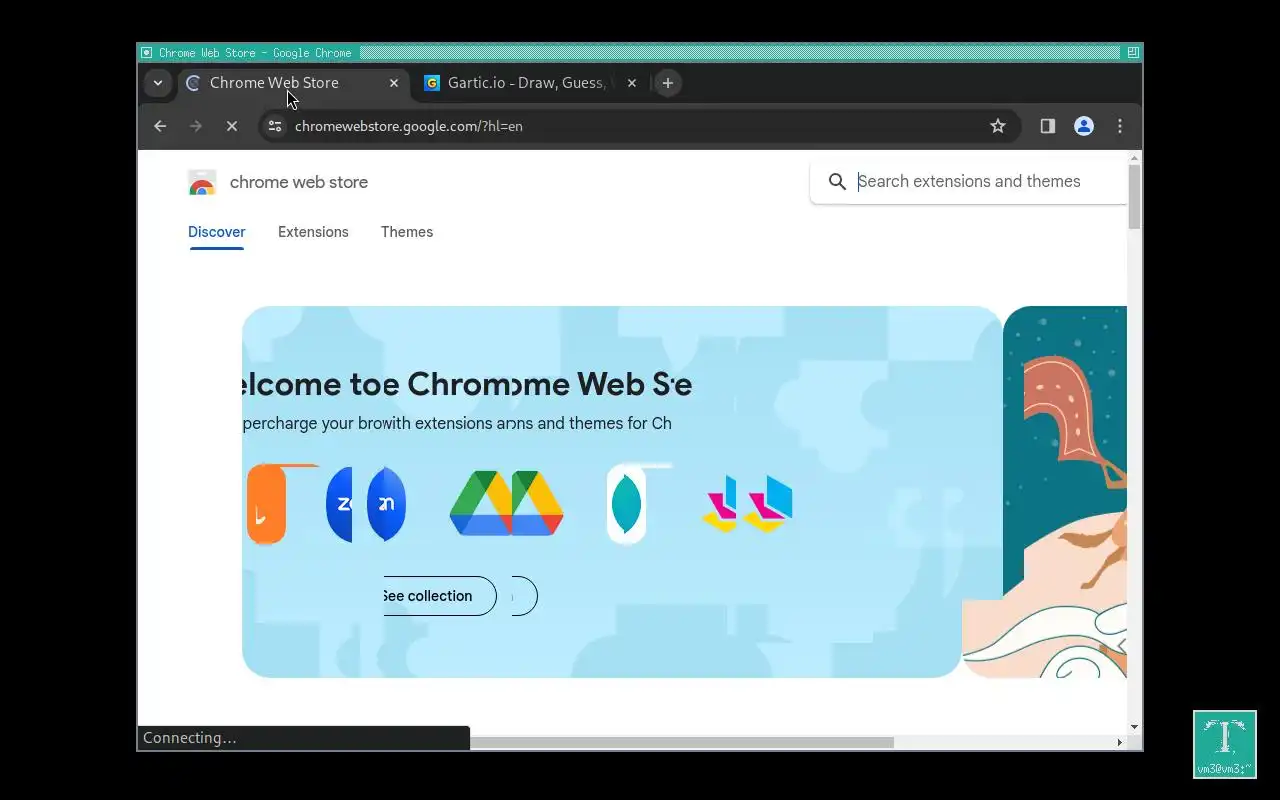The width and height of the screenshot is (1280, 800).
Task: Click the chrome web store logo
Action: 202,182
